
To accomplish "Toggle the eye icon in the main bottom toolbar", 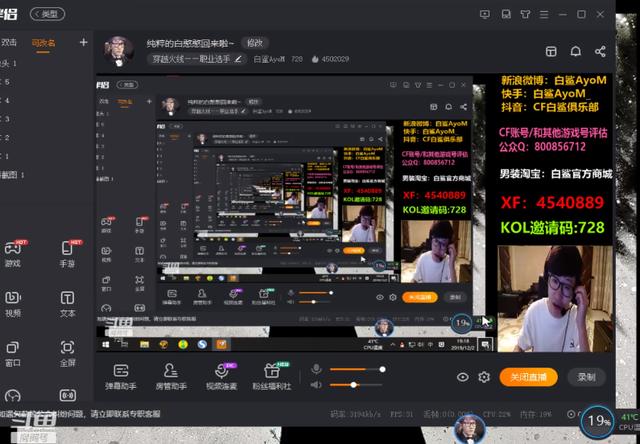I will click(463, 377).
